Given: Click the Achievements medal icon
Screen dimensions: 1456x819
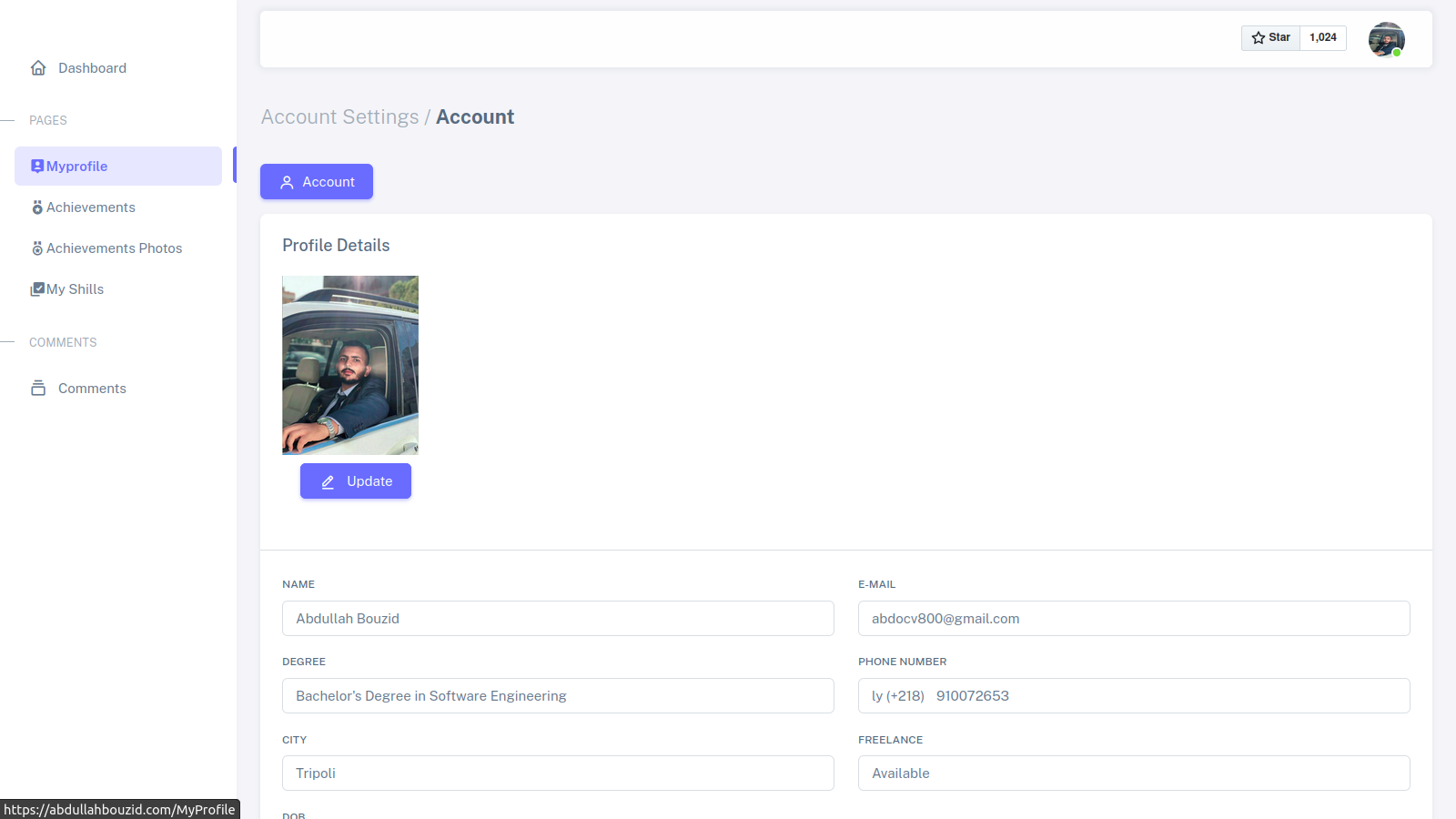Looking at the screenshot, I should coord(37,207).
